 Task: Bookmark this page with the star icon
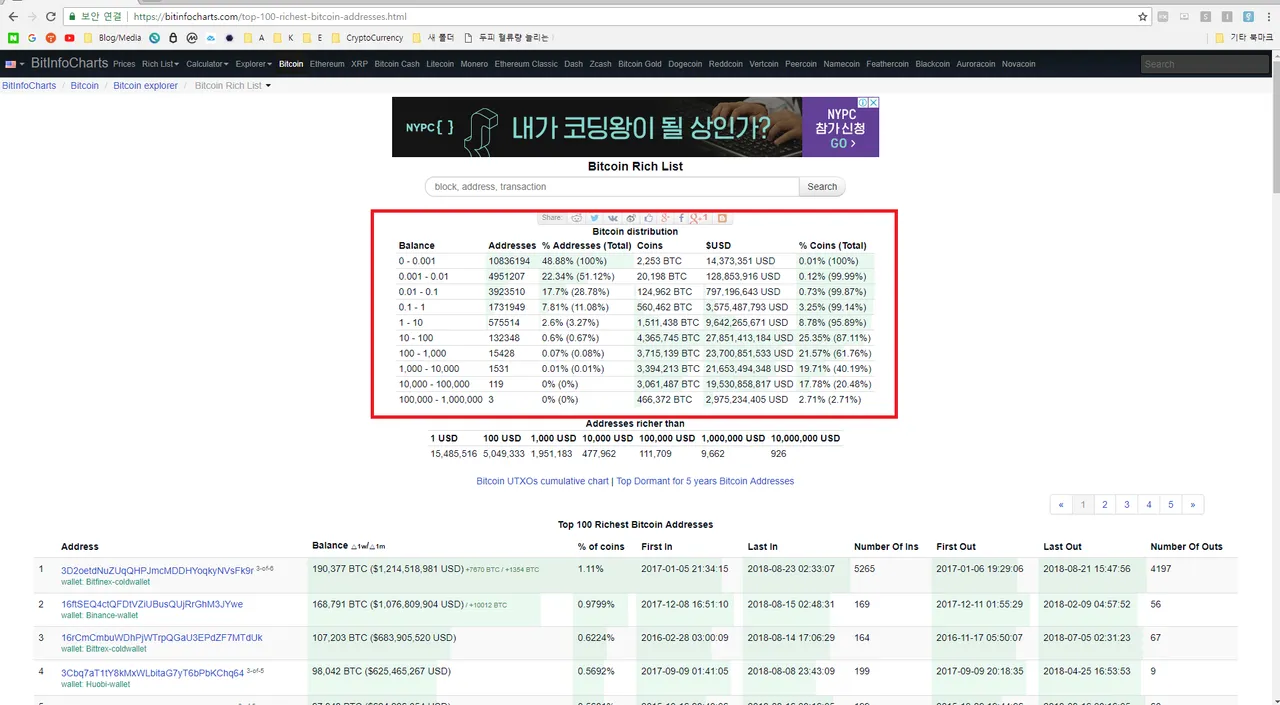tap(1143, 17)
